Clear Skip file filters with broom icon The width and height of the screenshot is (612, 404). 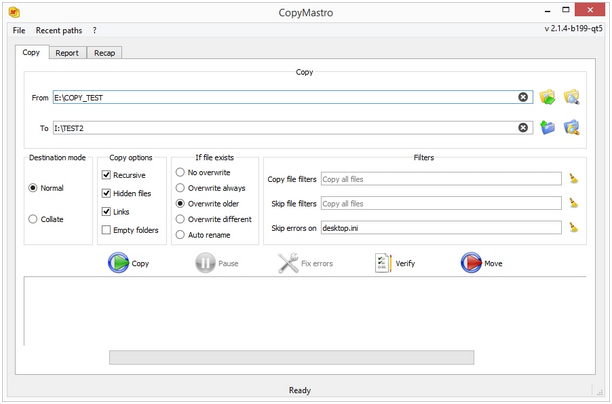click(573, 203)
